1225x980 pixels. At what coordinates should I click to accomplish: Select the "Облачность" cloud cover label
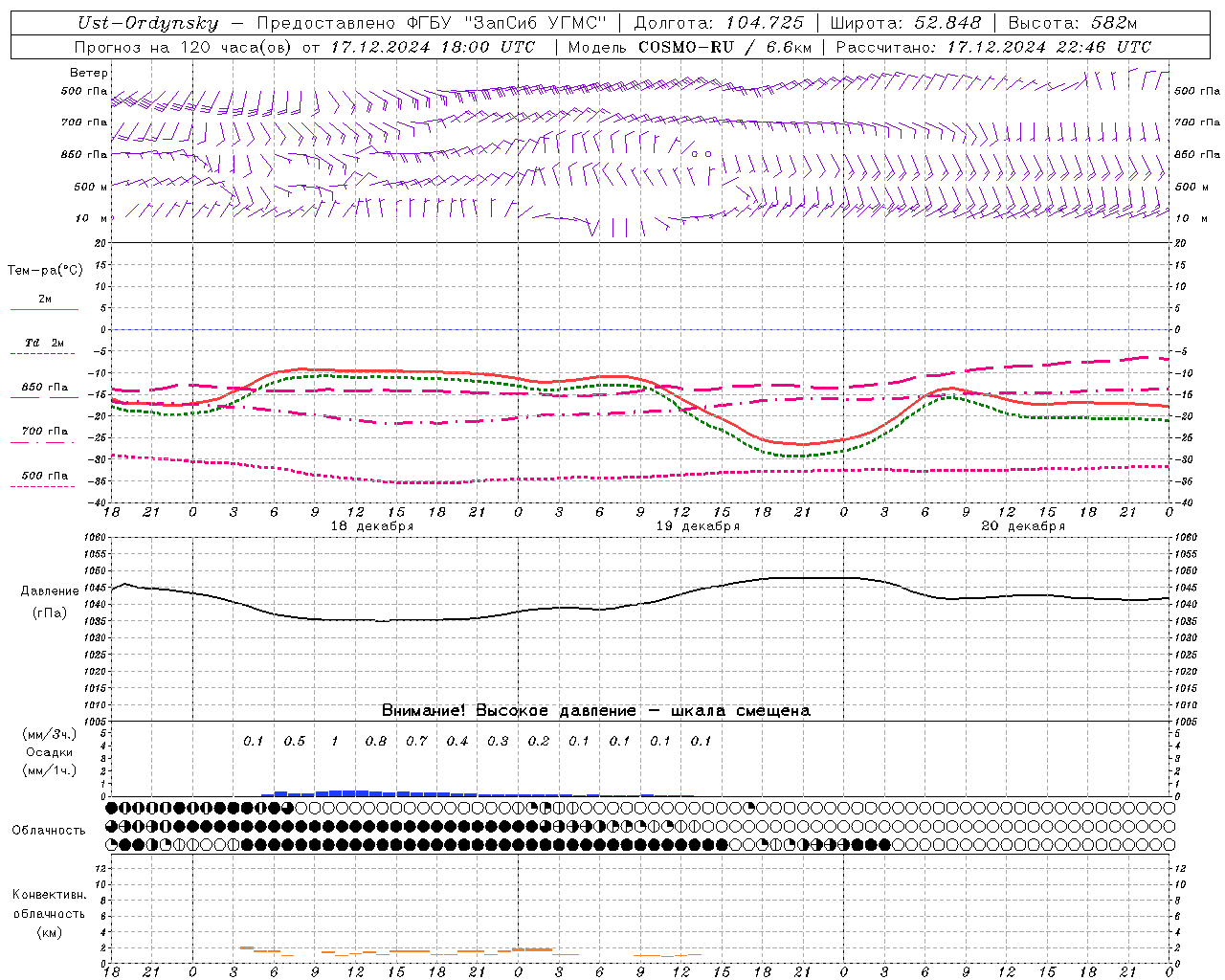point(49,831)
